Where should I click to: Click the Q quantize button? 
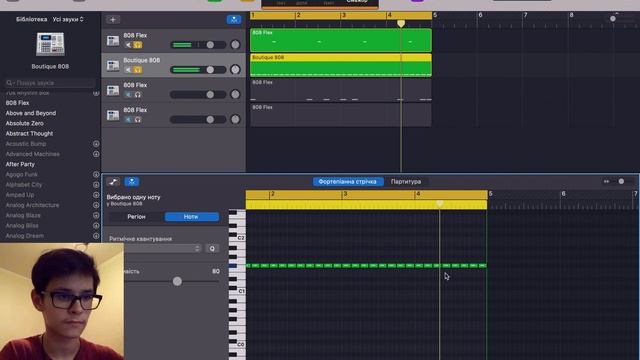click(x=212, y=248)
